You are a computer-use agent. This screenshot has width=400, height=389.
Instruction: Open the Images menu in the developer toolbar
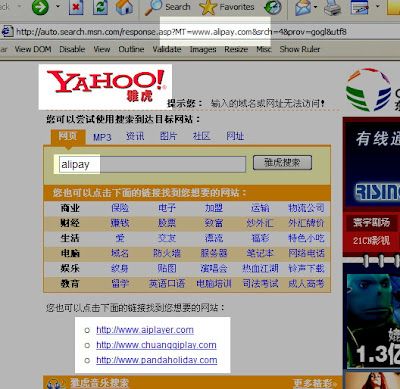click(x=203, y=49)
